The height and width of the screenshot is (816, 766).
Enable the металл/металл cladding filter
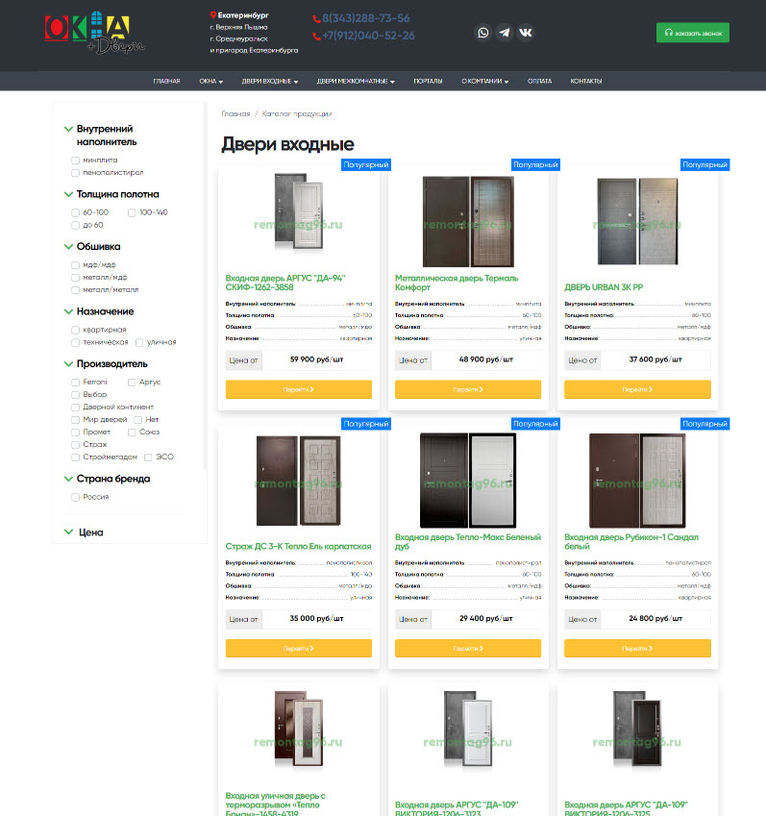(x=75, y=290)
